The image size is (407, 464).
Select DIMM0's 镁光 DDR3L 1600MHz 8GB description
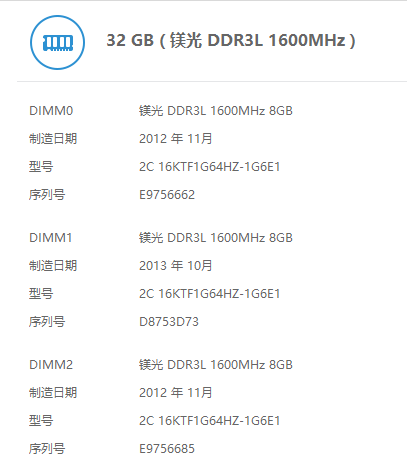click(216, 111)
